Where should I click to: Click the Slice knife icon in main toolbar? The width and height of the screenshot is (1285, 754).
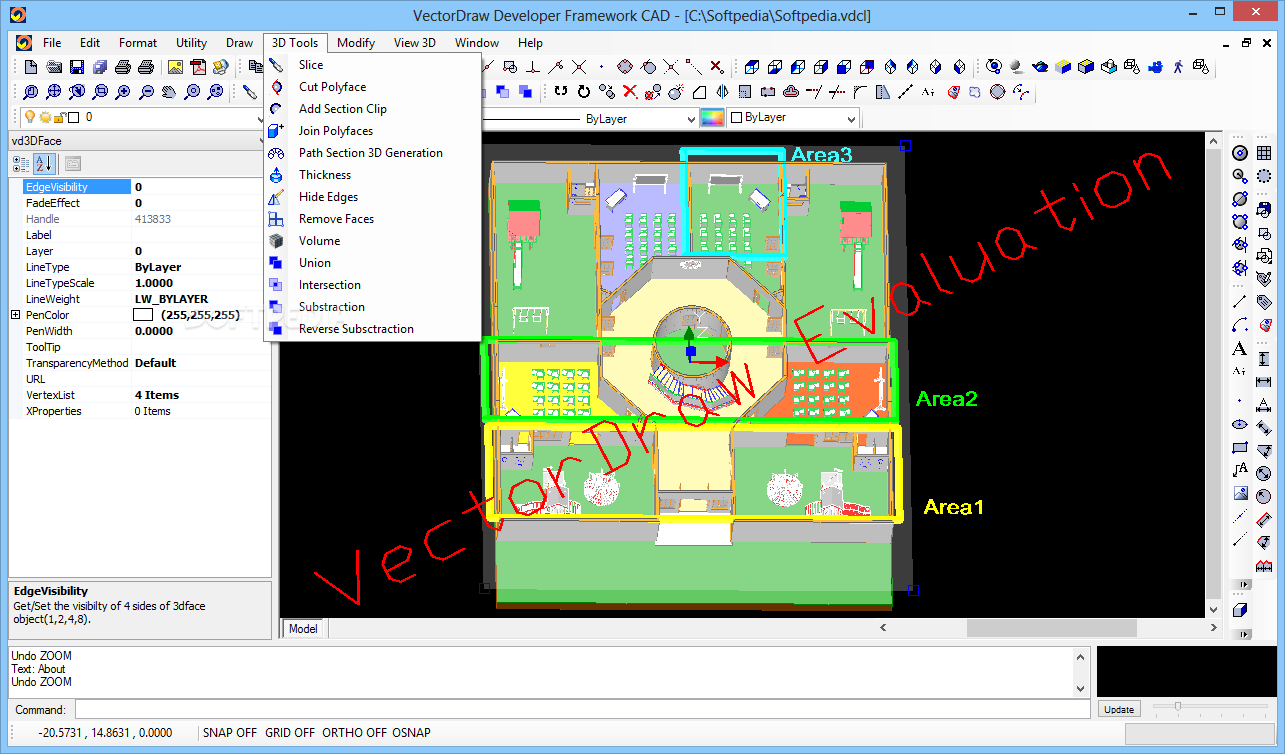coord(250,91)
